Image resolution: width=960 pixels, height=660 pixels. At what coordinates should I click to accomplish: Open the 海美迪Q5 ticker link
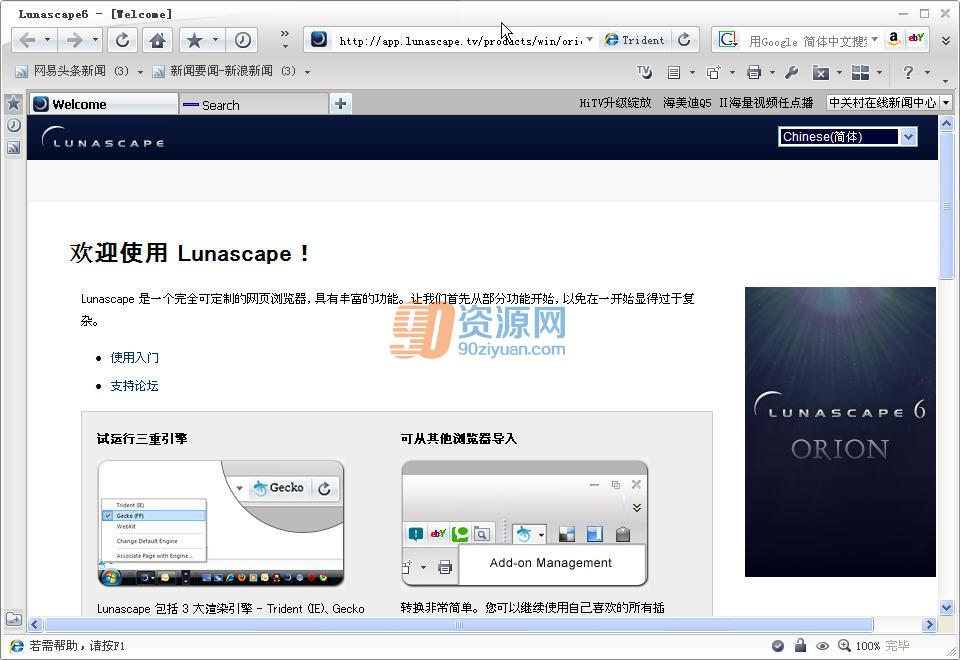(687, 103)
